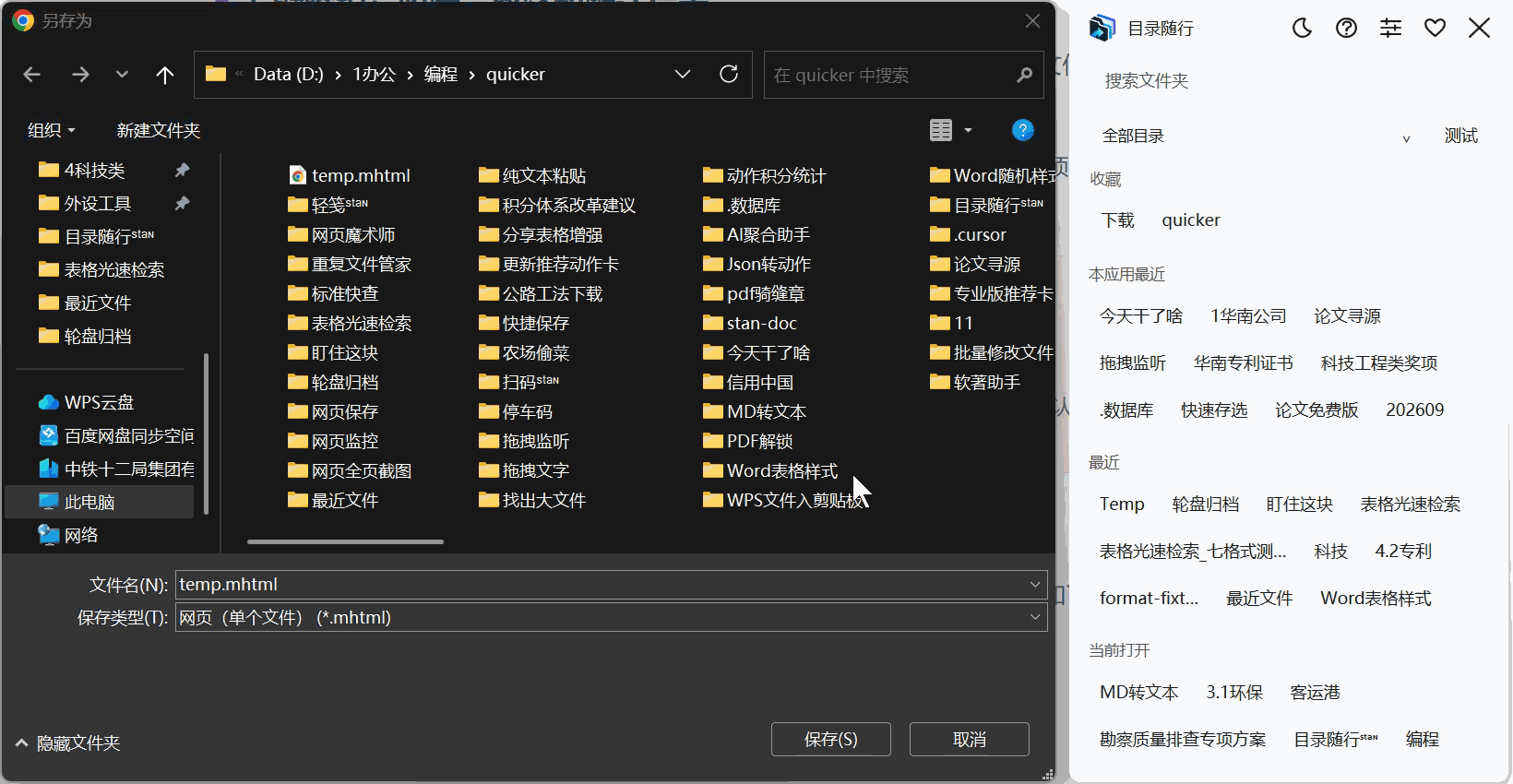Go back with the left arrow
Viewport: 1513px width, 784px height.
pos(32,75)
